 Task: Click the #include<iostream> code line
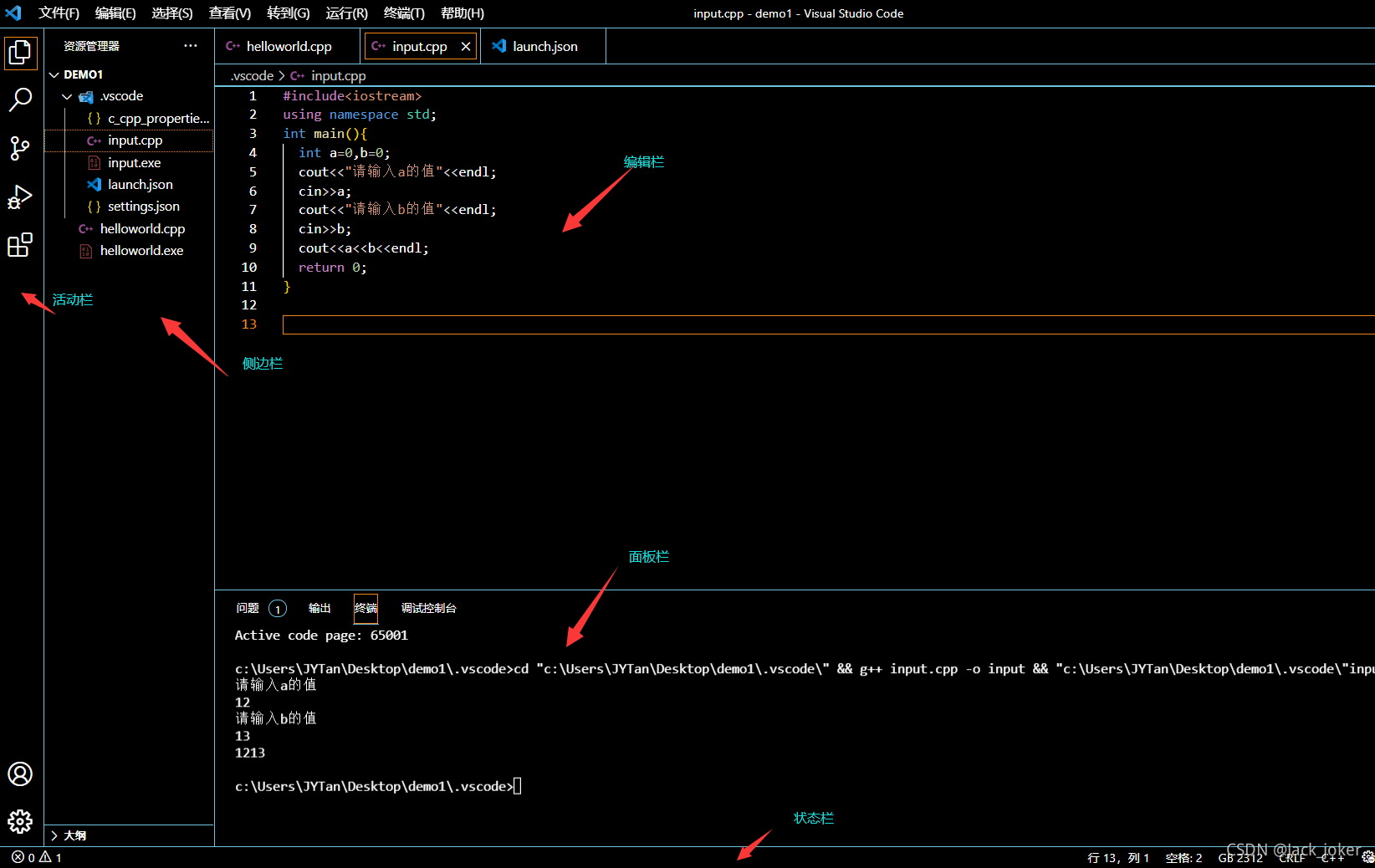352,96
